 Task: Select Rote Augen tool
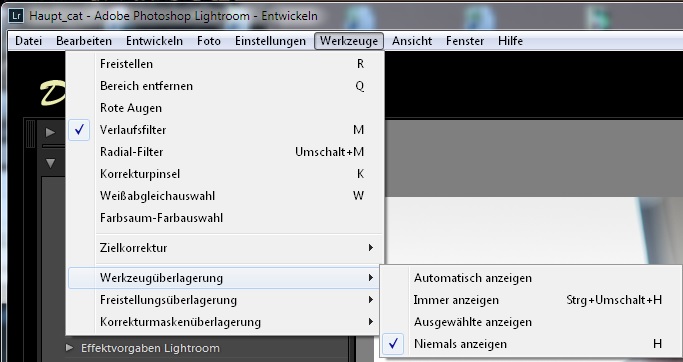[225, 108]
